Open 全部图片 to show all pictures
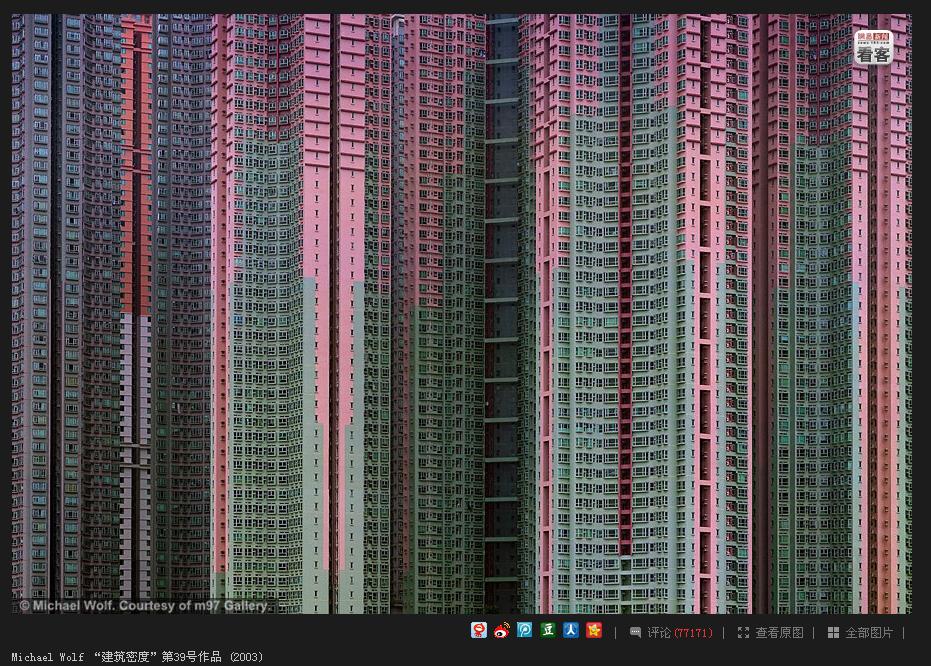Screen dimensions: 931x666 [860, 633]
